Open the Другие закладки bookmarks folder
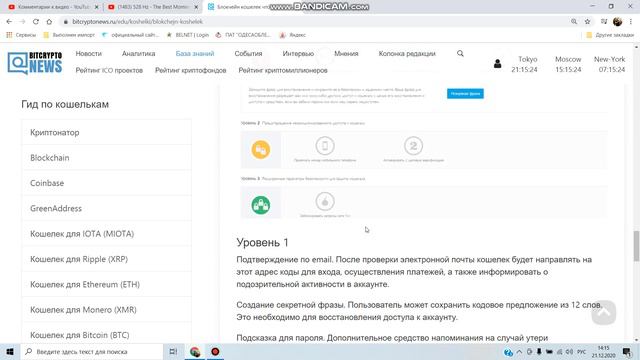 click(610, 35)
